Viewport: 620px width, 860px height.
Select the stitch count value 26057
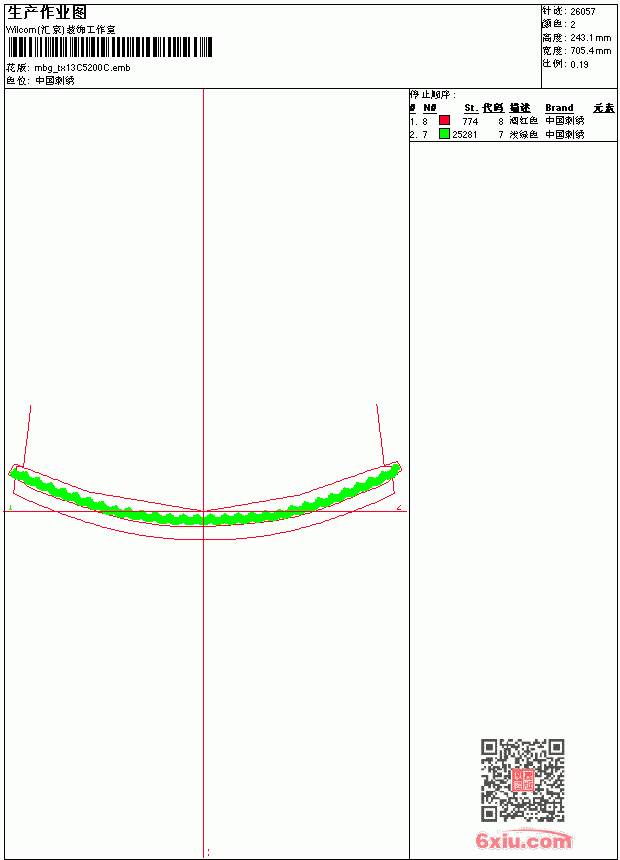coord(583,12)
